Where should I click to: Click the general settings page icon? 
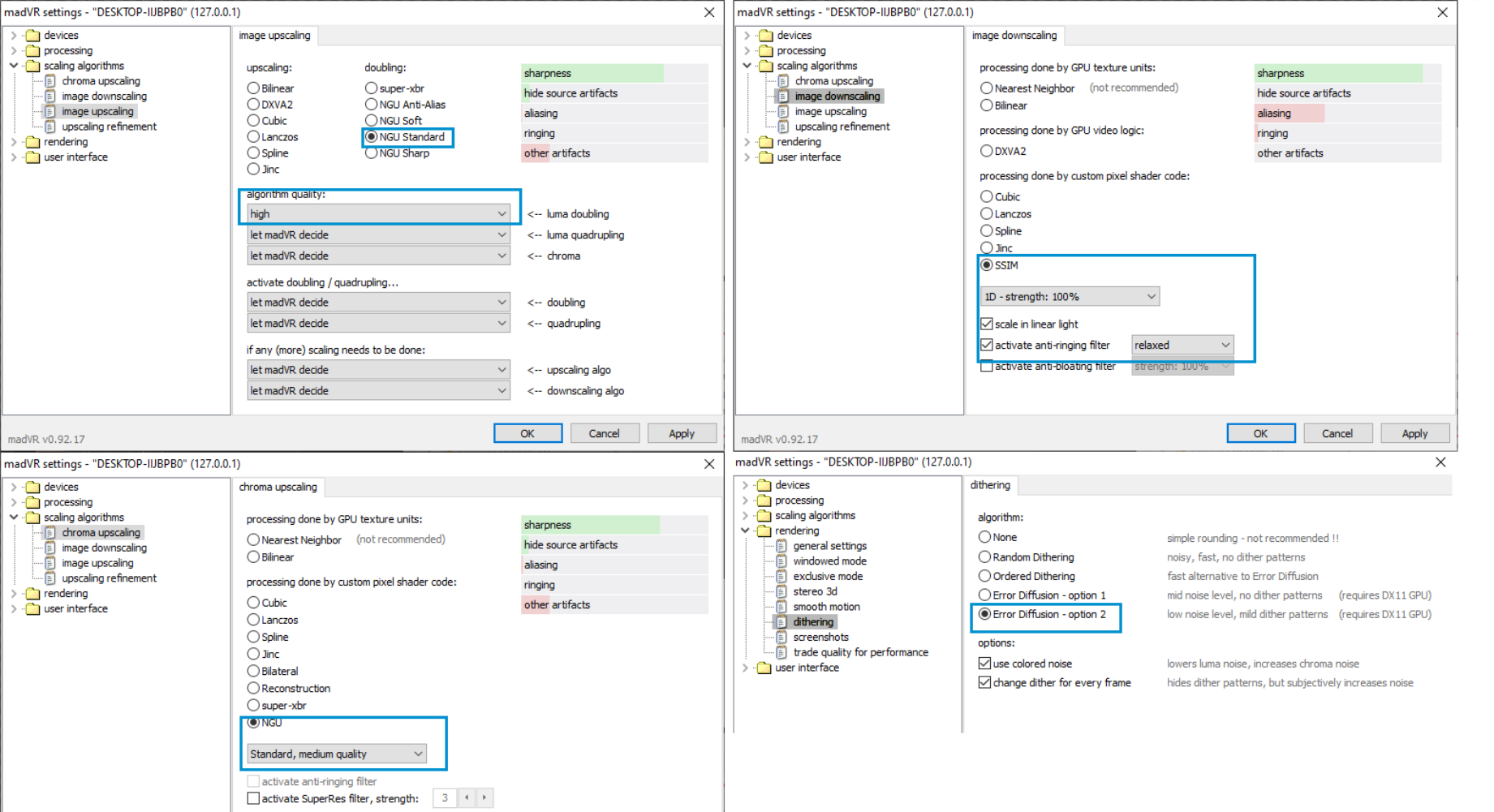tap(781, 546)
